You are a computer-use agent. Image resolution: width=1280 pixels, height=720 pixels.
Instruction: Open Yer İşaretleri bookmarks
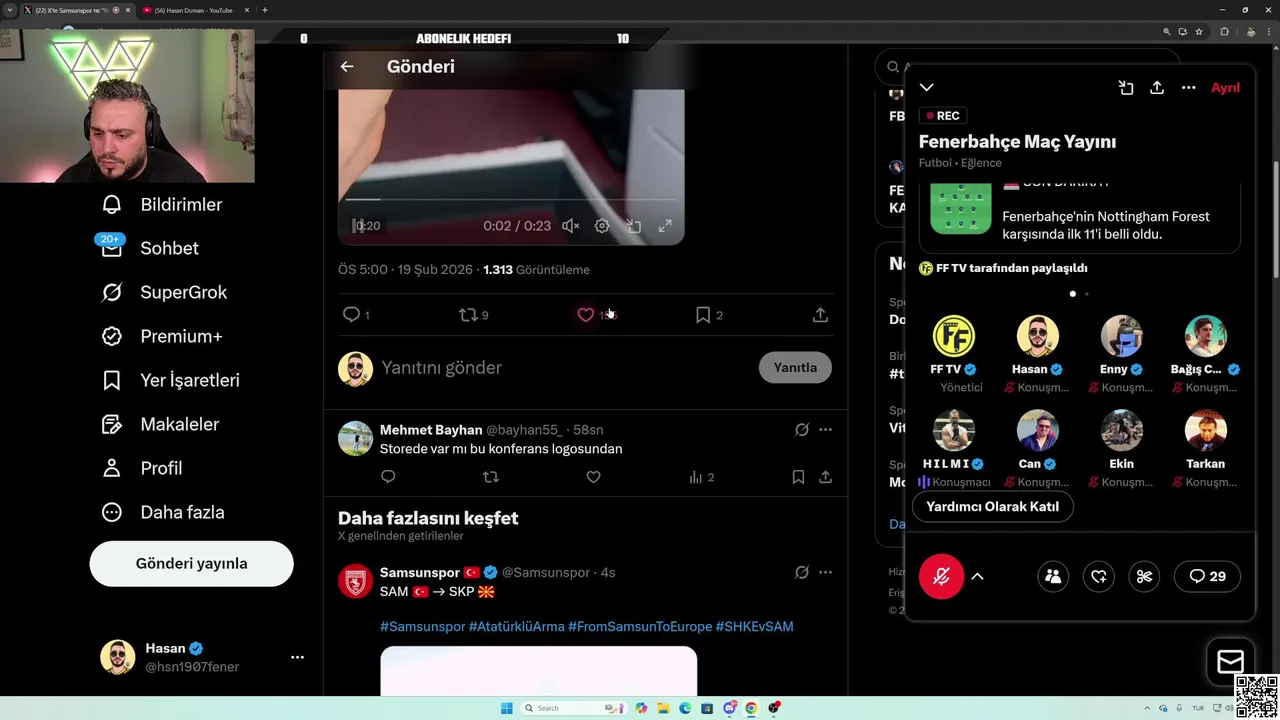[x=171, y=380]
